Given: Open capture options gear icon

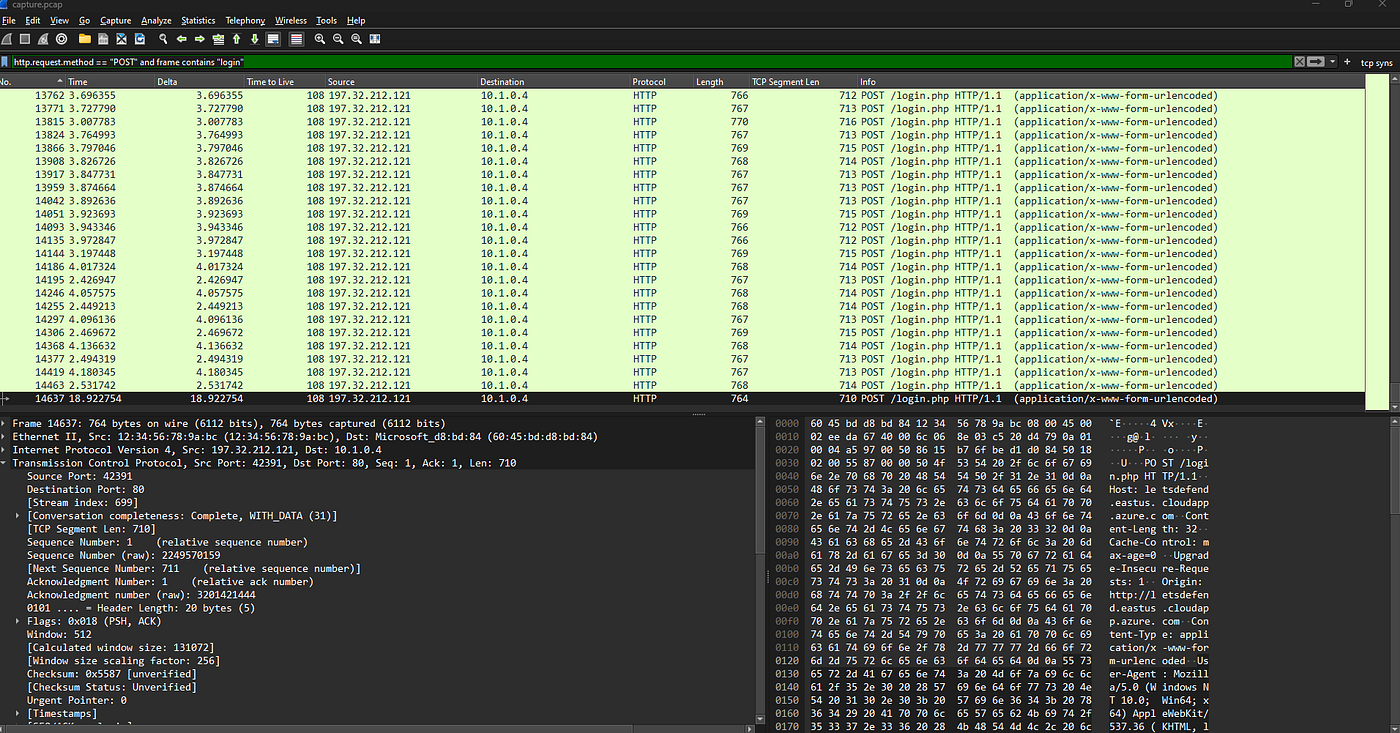Looking at the screenshot, I should click(61, 39).
